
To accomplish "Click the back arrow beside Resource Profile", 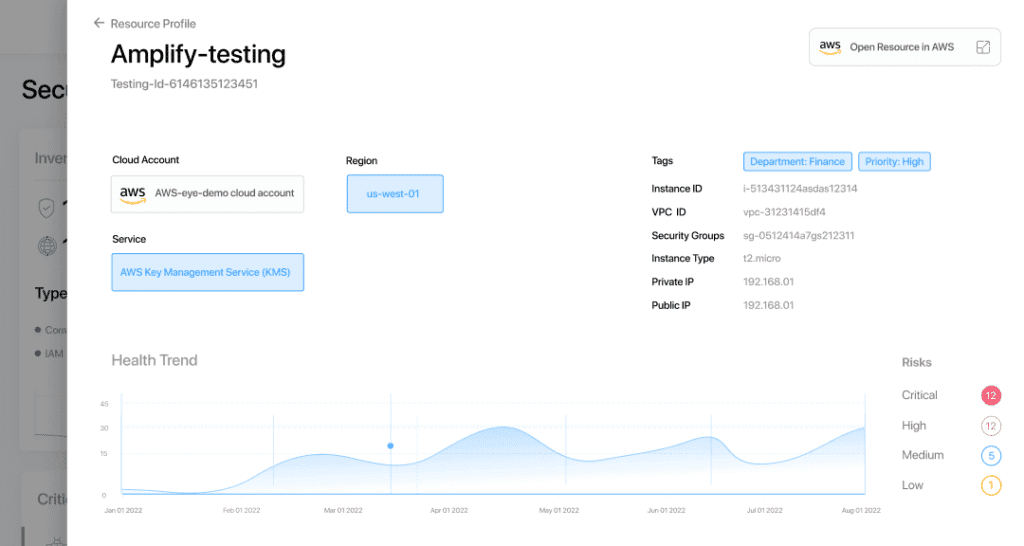I will click(x=99, y=23).
